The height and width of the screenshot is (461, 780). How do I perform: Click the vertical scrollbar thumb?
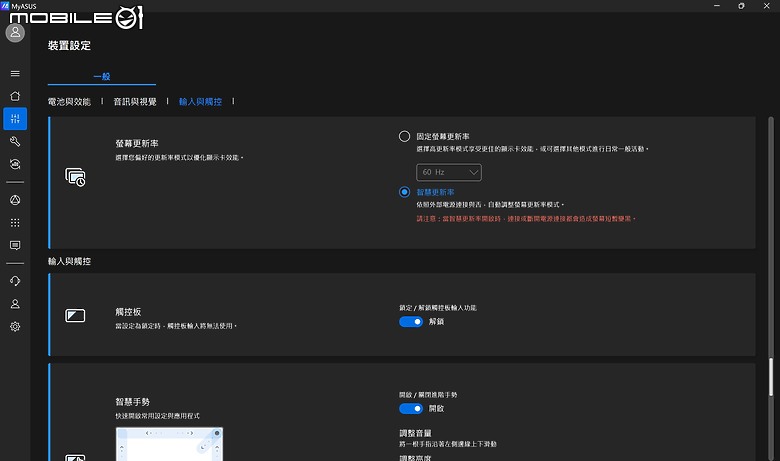point(771,377)
